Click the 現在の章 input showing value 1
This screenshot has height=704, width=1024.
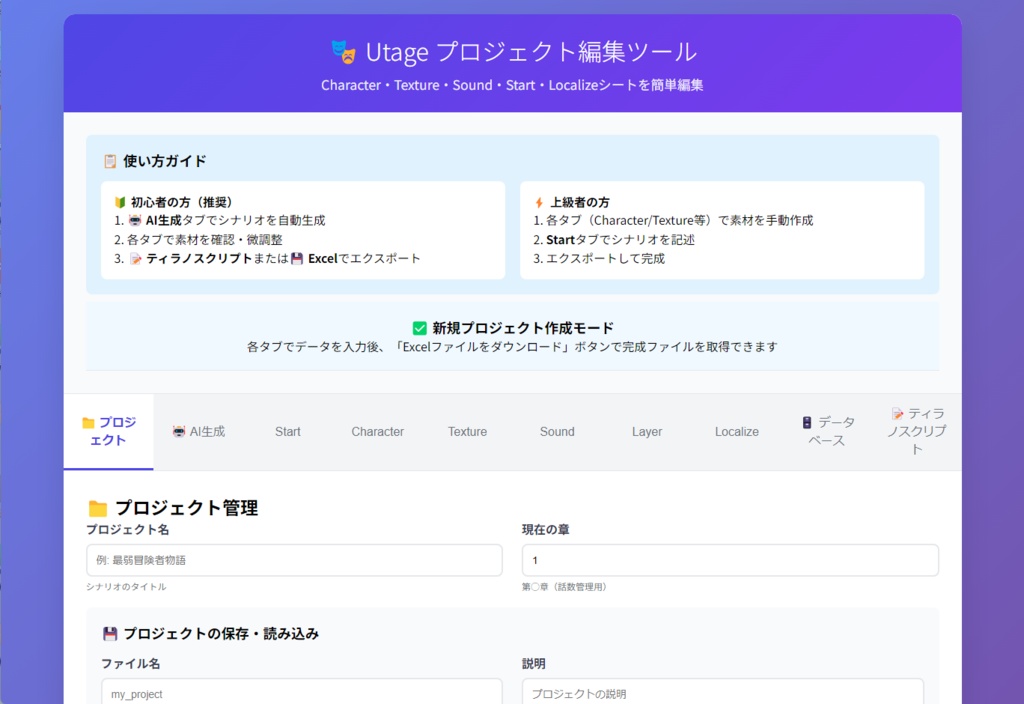730,560
